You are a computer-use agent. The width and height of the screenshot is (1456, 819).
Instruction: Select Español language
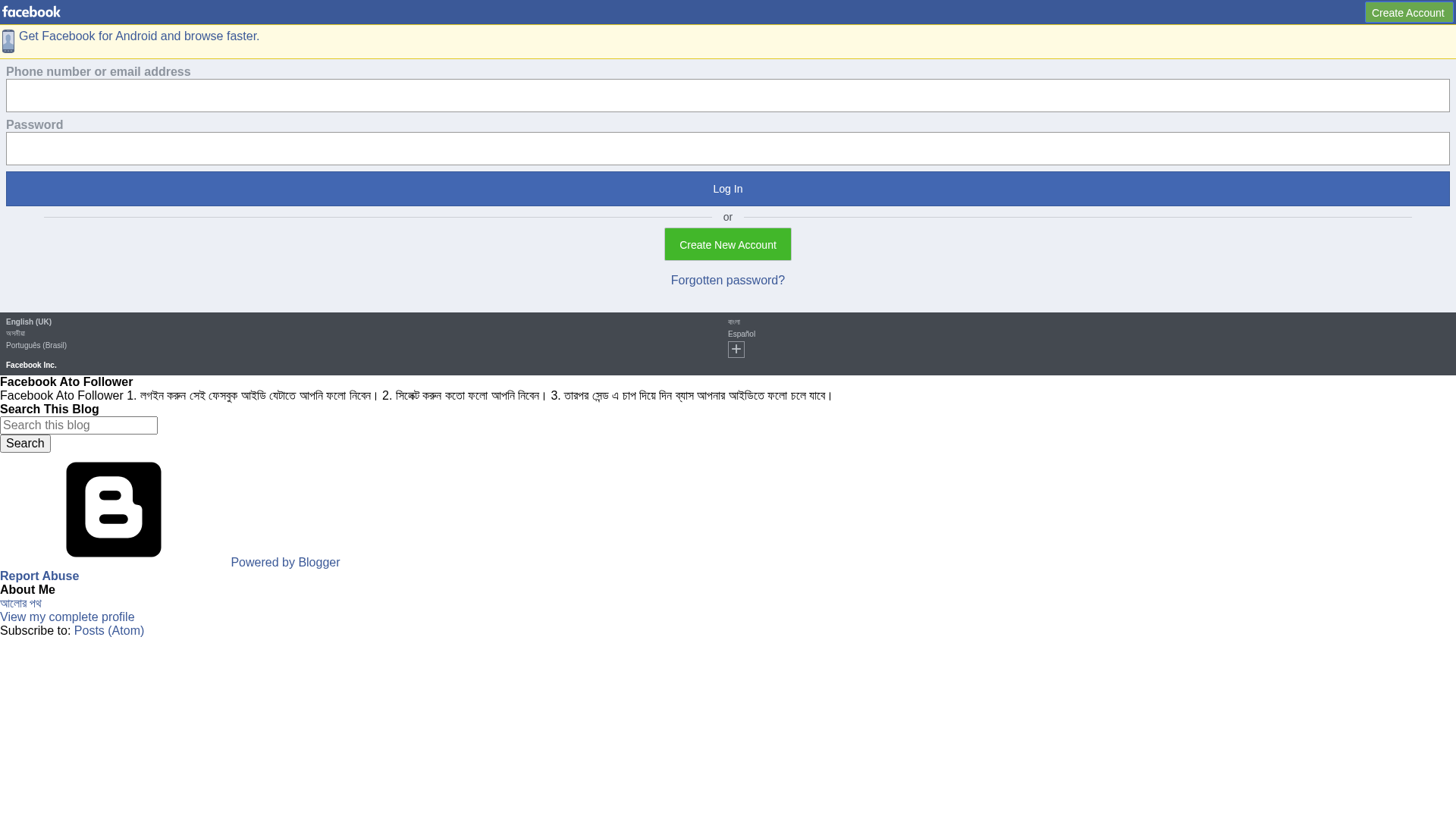[x=742, y=334]
